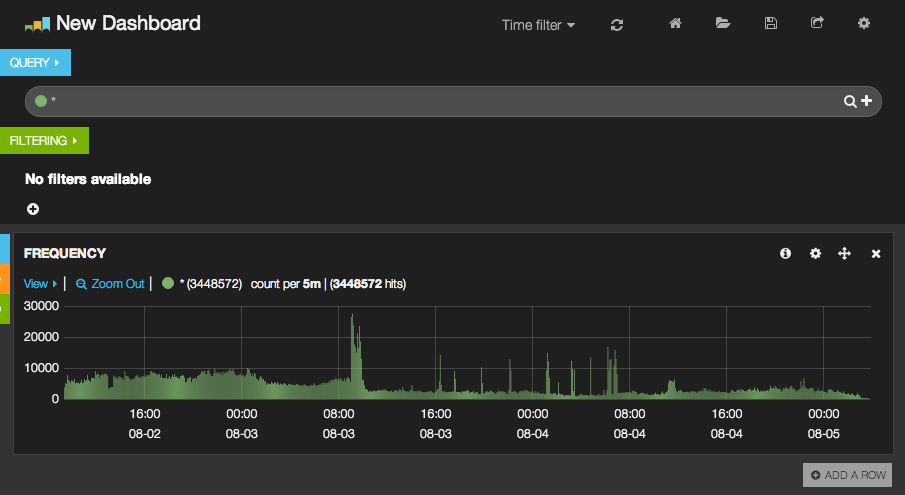905x495 pixels.
Task: Click the Frequency panel move icon
Action: click(x=844, y=253)
